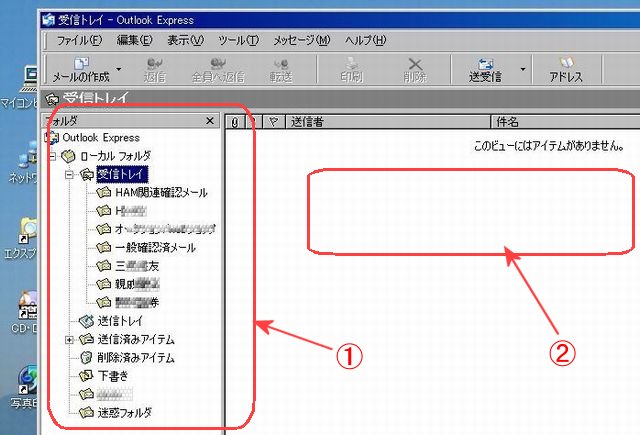640x435 pixels.
Task: Open the ツール(T) menu
Action: (x=238, y=40)
